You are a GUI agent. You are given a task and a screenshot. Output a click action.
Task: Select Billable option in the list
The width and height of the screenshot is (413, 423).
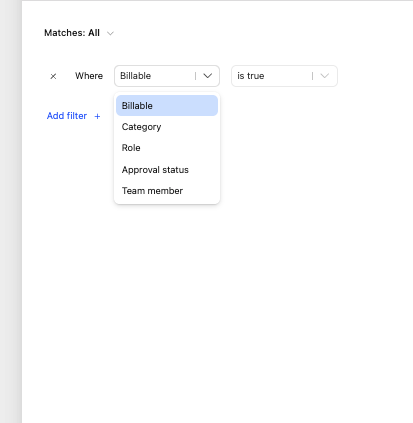[x=167, y=106]
